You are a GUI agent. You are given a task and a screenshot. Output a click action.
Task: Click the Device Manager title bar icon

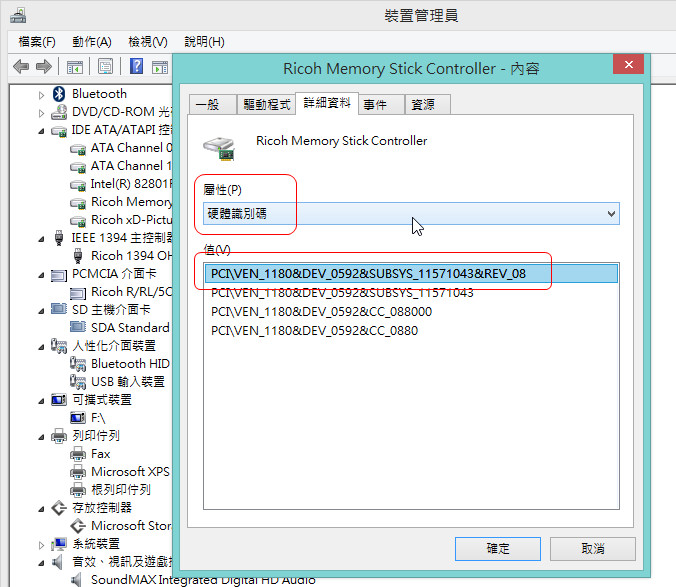(18, 16)
